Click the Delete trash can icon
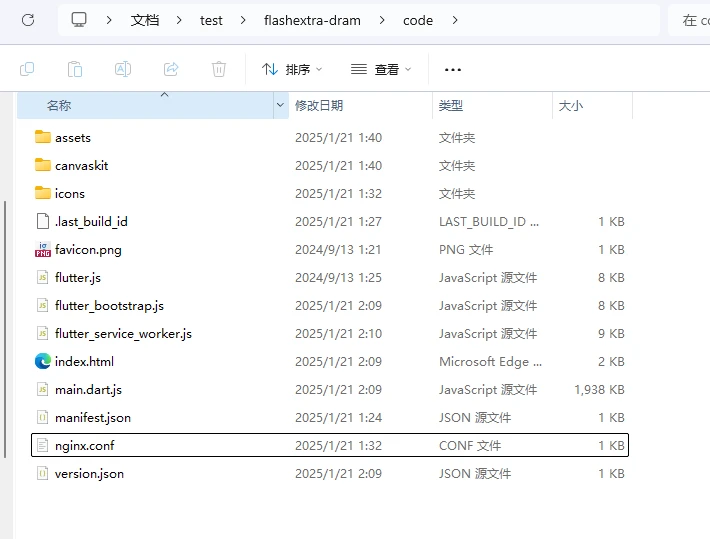710x539 pixels. tap(219, 69)
